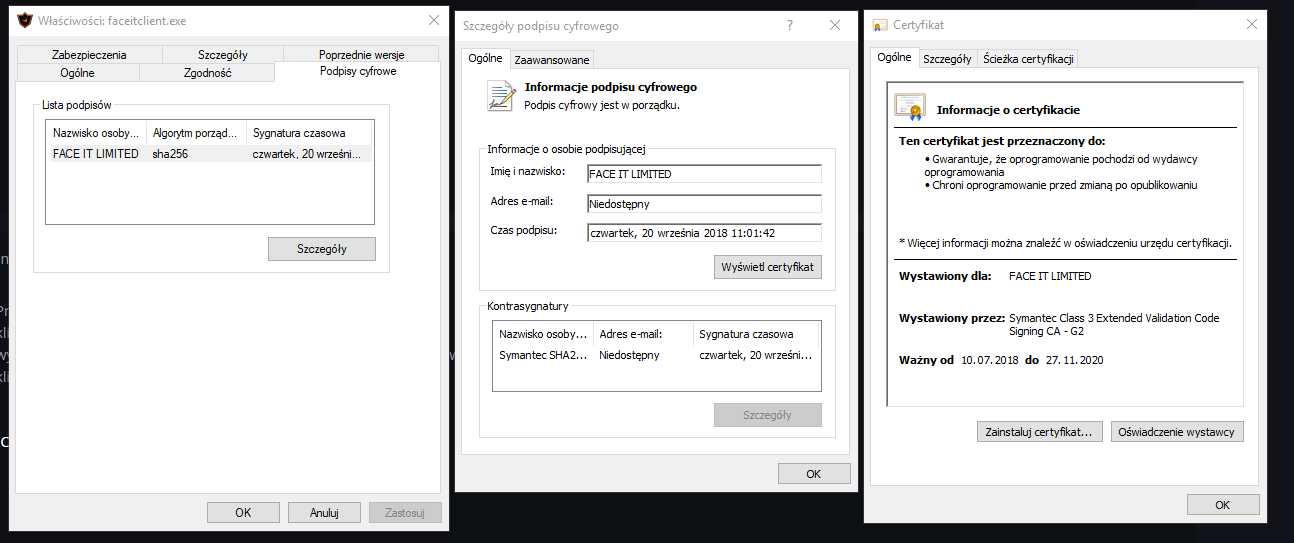Select the Symantec SHA2 row in Kontrasygnatury
The height and width of the screenshot is (543, 1294).
[x=657, y=355]
